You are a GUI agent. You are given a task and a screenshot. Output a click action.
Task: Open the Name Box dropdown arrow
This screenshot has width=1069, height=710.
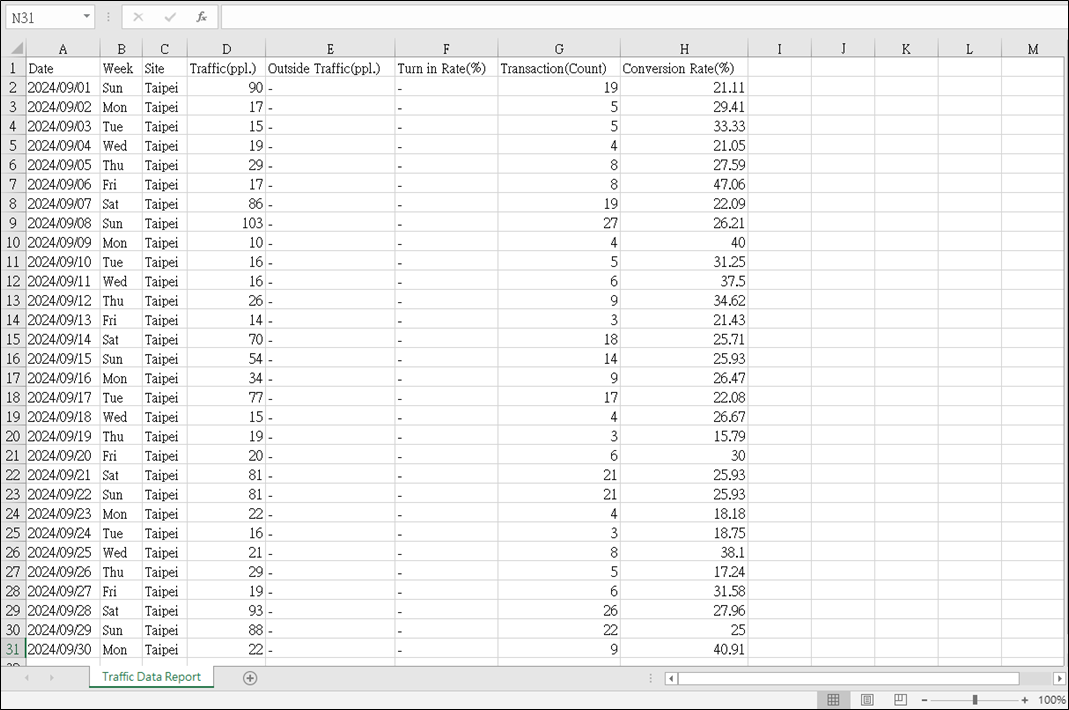86,16
